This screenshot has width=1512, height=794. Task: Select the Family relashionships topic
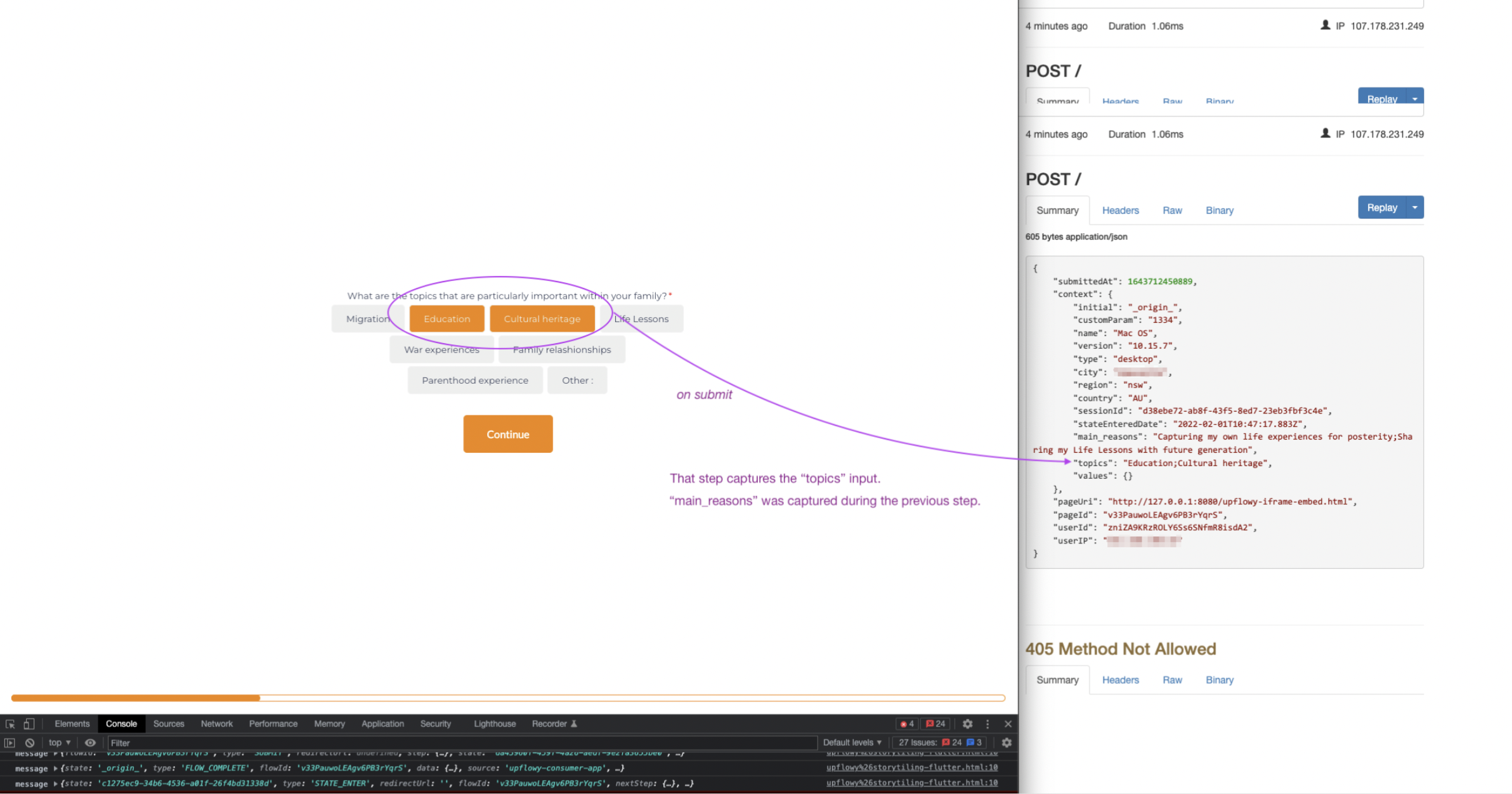[562, 349]
